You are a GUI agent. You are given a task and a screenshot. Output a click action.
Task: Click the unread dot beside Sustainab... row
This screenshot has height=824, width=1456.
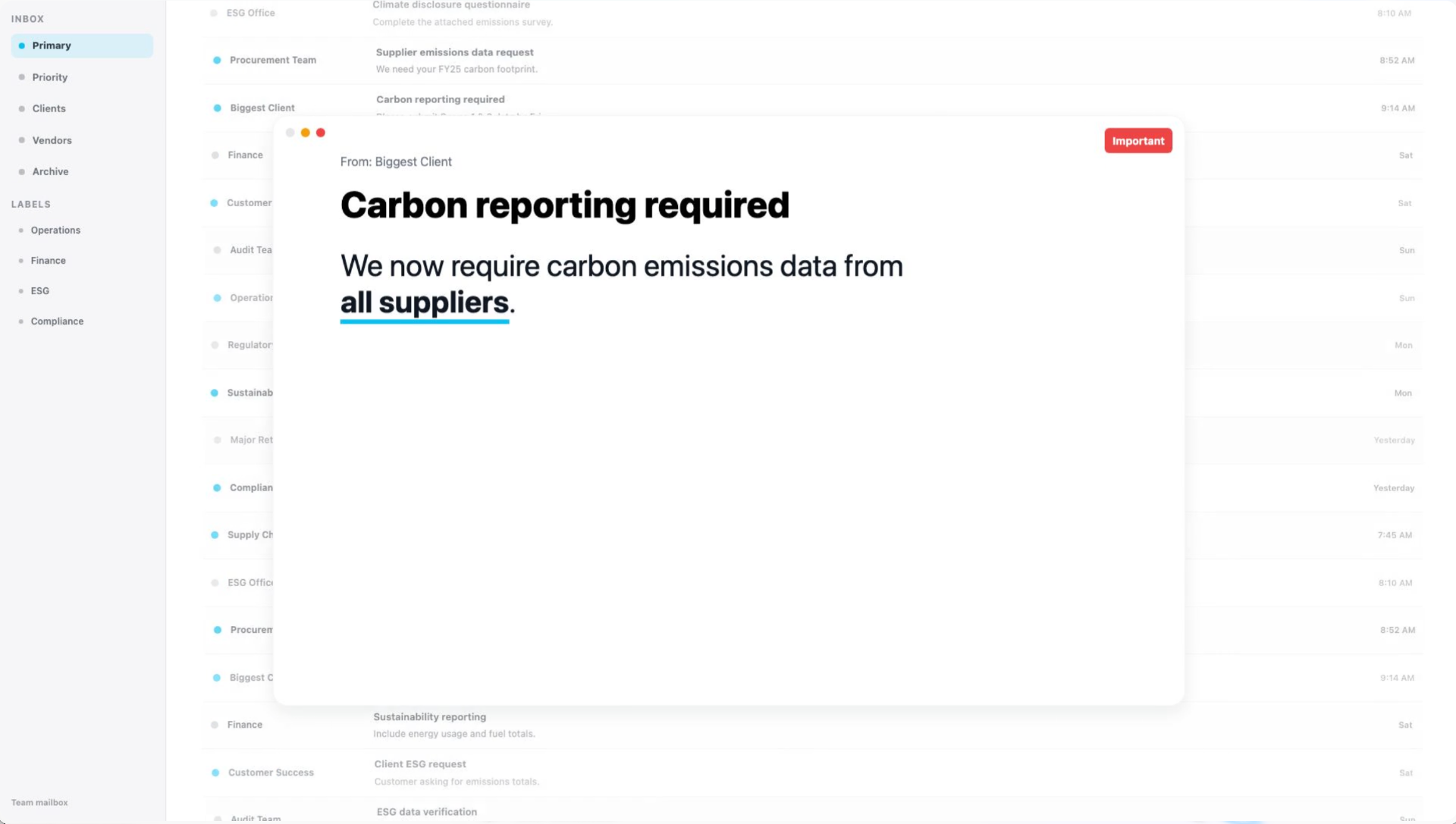tap(215, 393)
